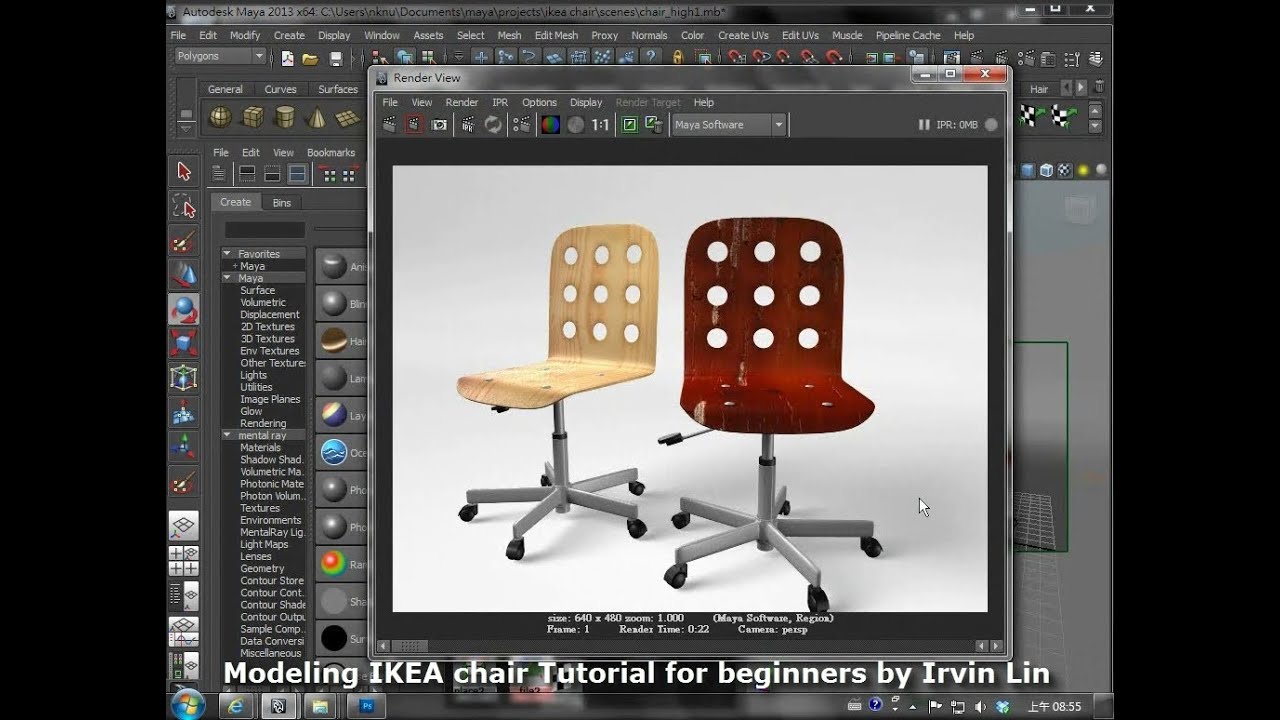
Task: Expand the + Maya favorites item
Action: pyautogui.click(x=235, y=266)
